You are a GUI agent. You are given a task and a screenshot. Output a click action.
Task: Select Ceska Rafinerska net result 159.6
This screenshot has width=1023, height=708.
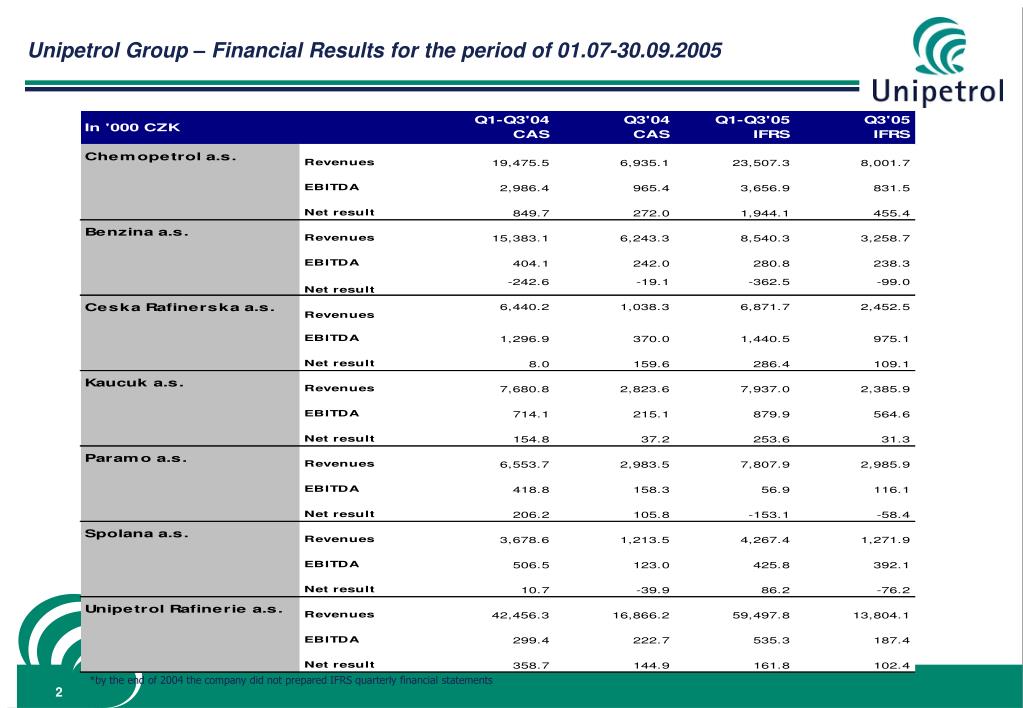[x=651, y=364]
